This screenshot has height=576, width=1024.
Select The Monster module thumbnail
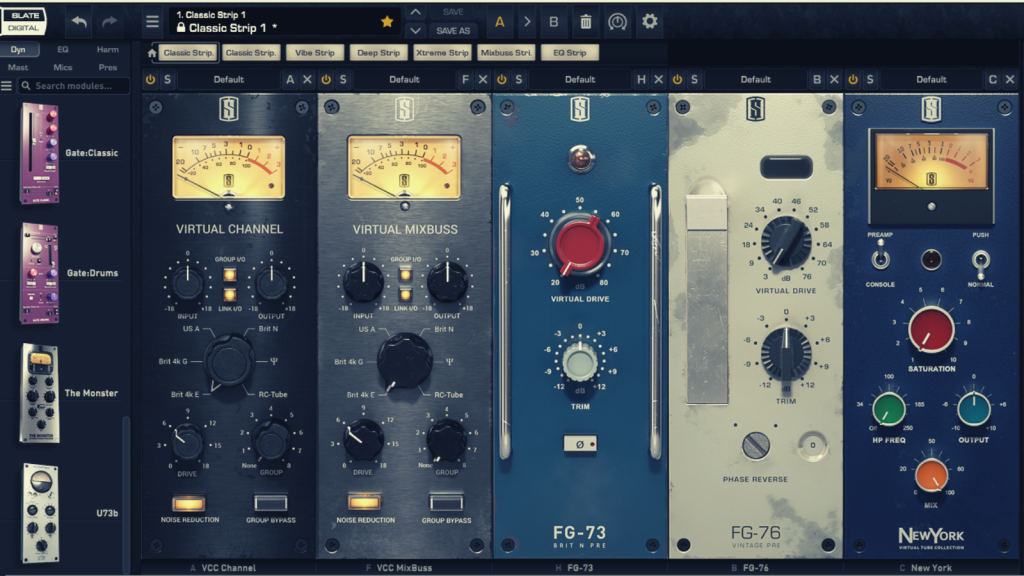pyautogui.click(x=40, y=393)
